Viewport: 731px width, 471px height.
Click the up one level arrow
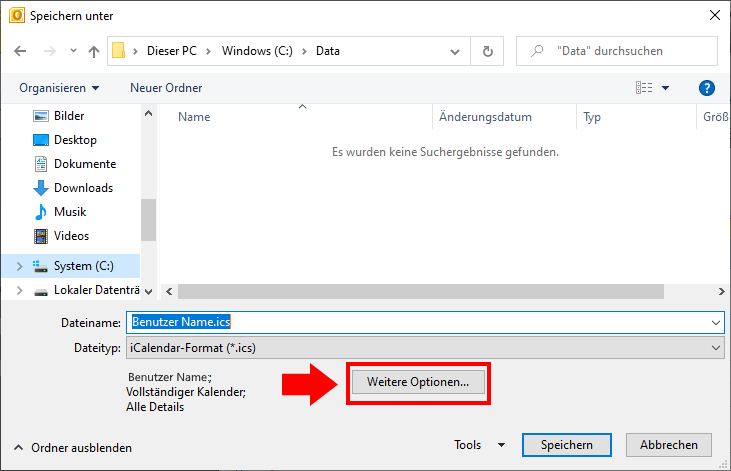(94, 51)
